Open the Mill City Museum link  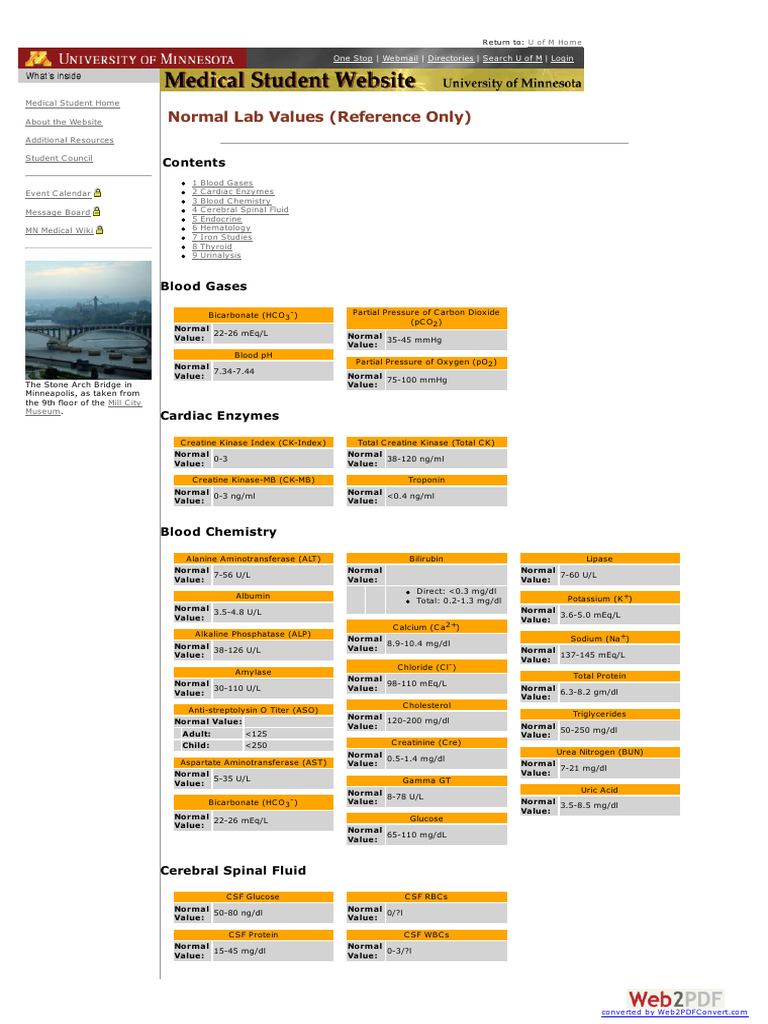tap(124, 403)
